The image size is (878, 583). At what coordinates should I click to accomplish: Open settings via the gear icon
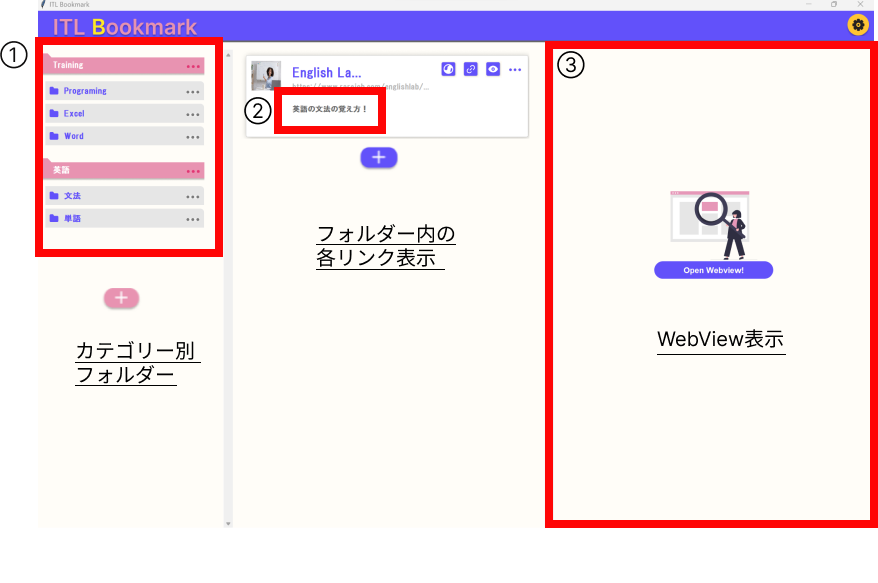(x=858, y=25)
